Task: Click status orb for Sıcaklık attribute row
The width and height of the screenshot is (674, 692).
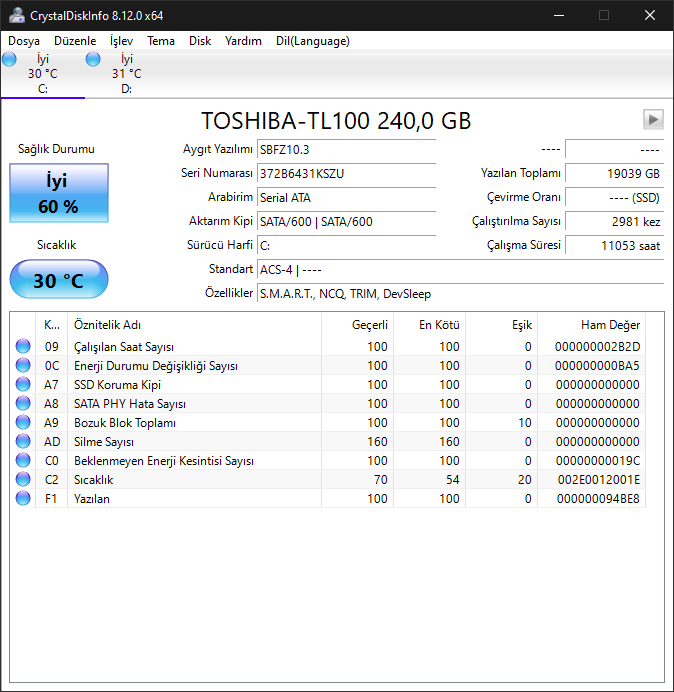Action: click(23, 479)
